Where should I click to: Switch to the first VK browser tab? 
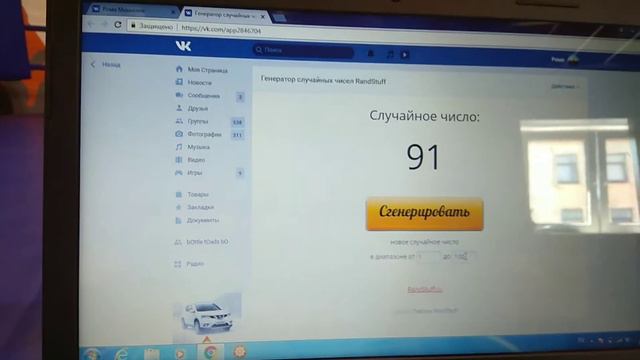tap(130, 9)
